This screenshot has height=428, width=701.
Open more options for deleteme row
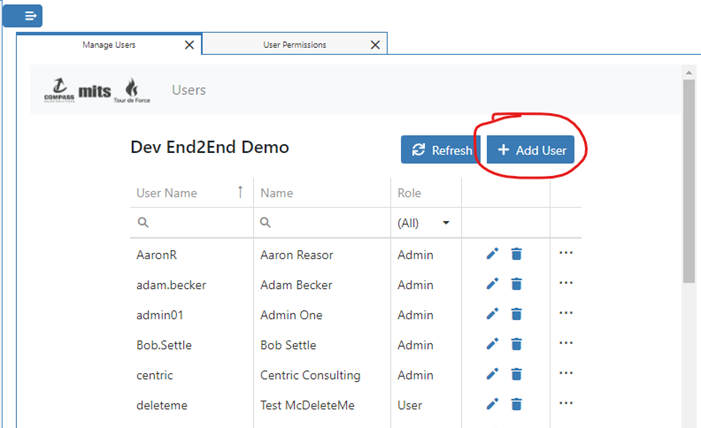pos(566,403)
